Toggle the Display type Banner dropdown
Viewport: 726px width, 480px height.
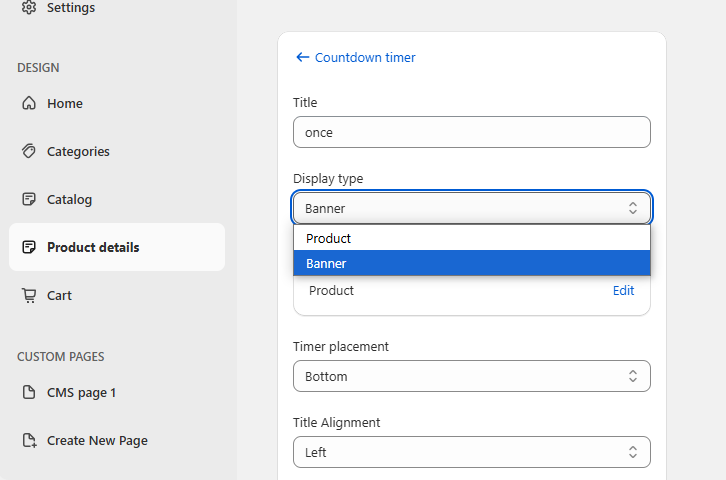472,208
